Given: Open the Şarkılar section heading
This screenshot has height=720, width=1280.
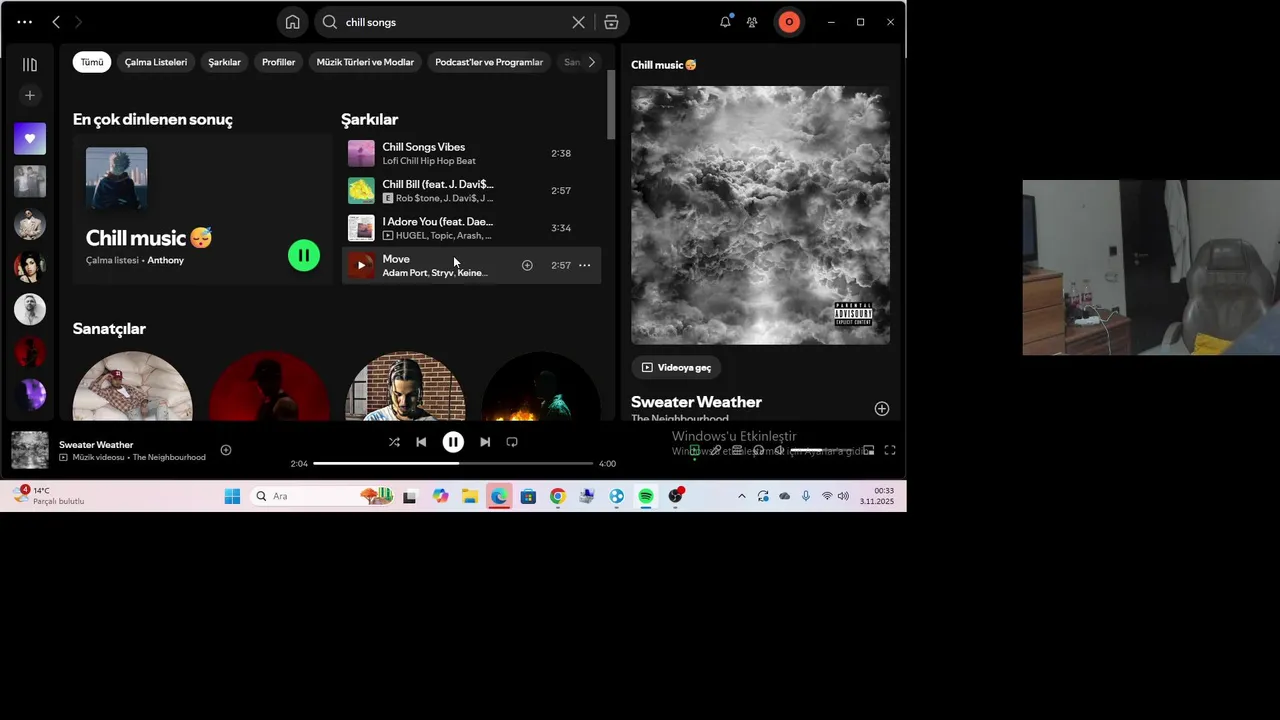Looking at the screenshot, I should click(x=370, y=120).
